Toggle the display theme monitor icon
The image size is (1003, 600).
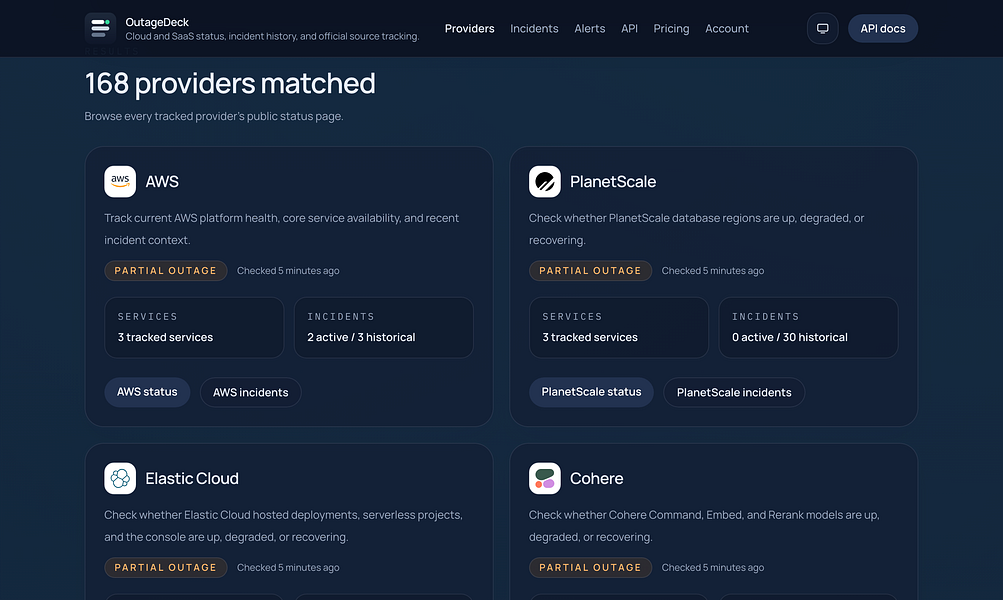[x=823, y=28]
